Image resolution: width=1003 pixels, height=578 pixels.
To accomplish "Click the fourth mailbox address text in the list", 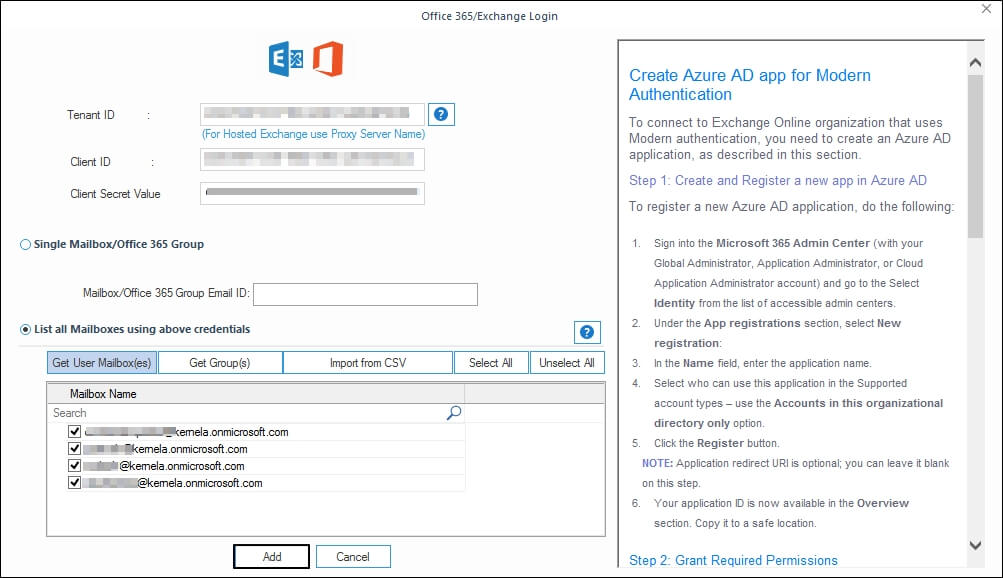I will point(173,483).
